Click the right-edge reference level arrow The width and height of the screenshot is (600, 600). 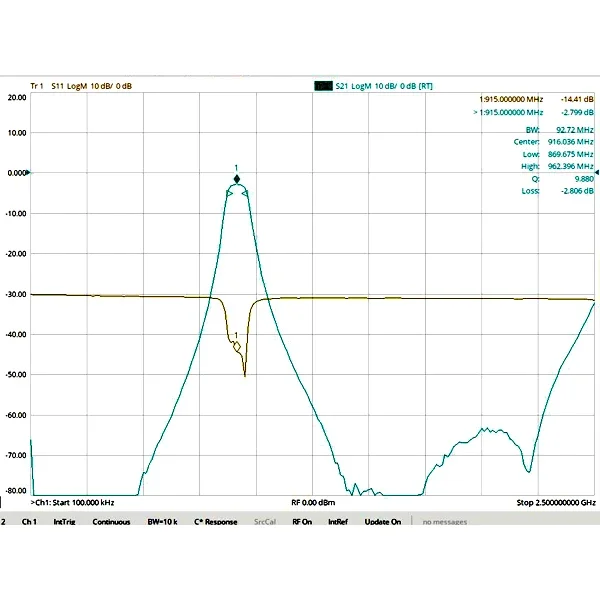click(x=597, y=173)
